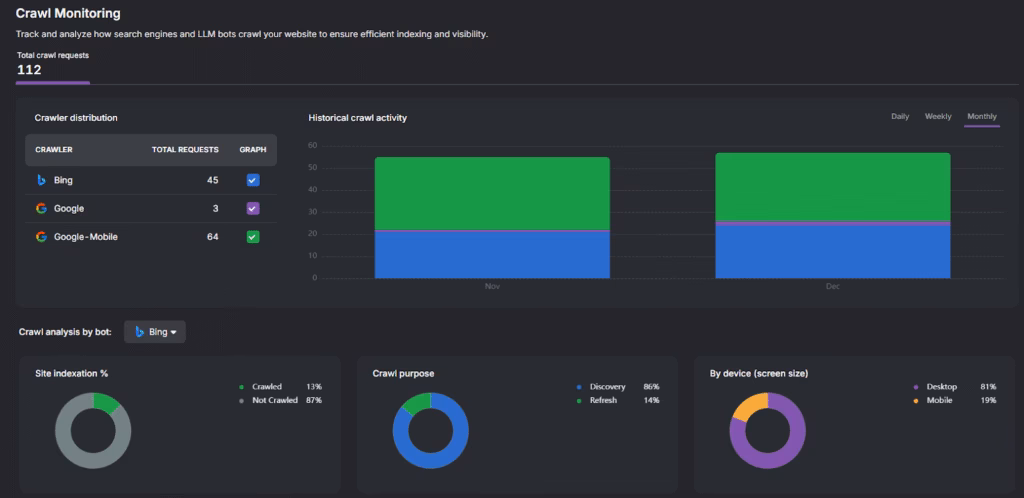Select the Total crawl requests tab

[52, 64]
